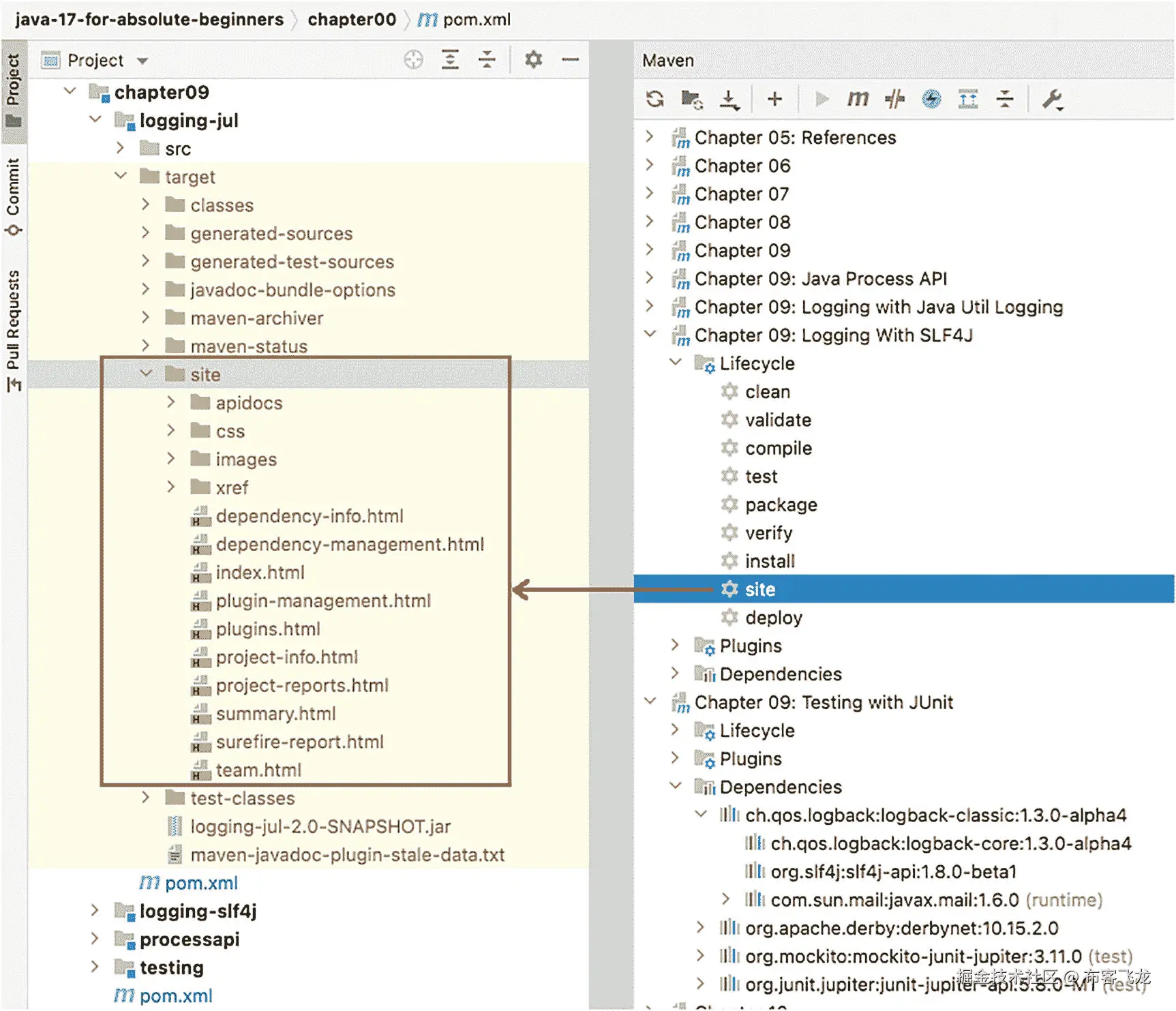
Task: Select the processapi module
Action: 190,939
